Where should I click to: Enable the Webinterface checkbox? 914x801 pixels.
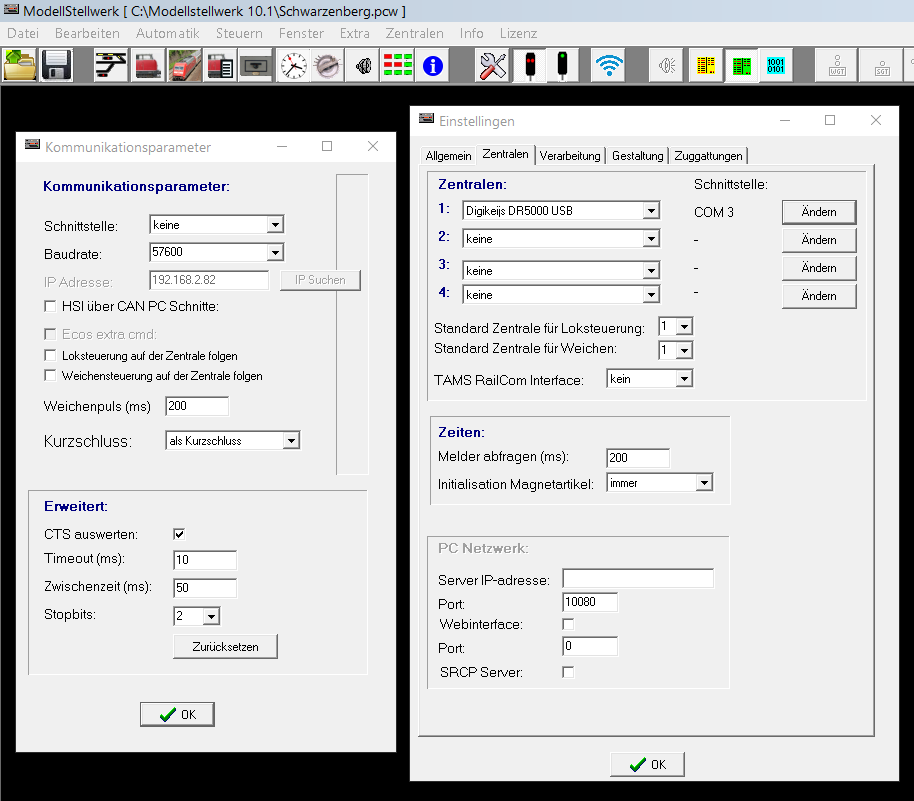(x=568, y=624)
